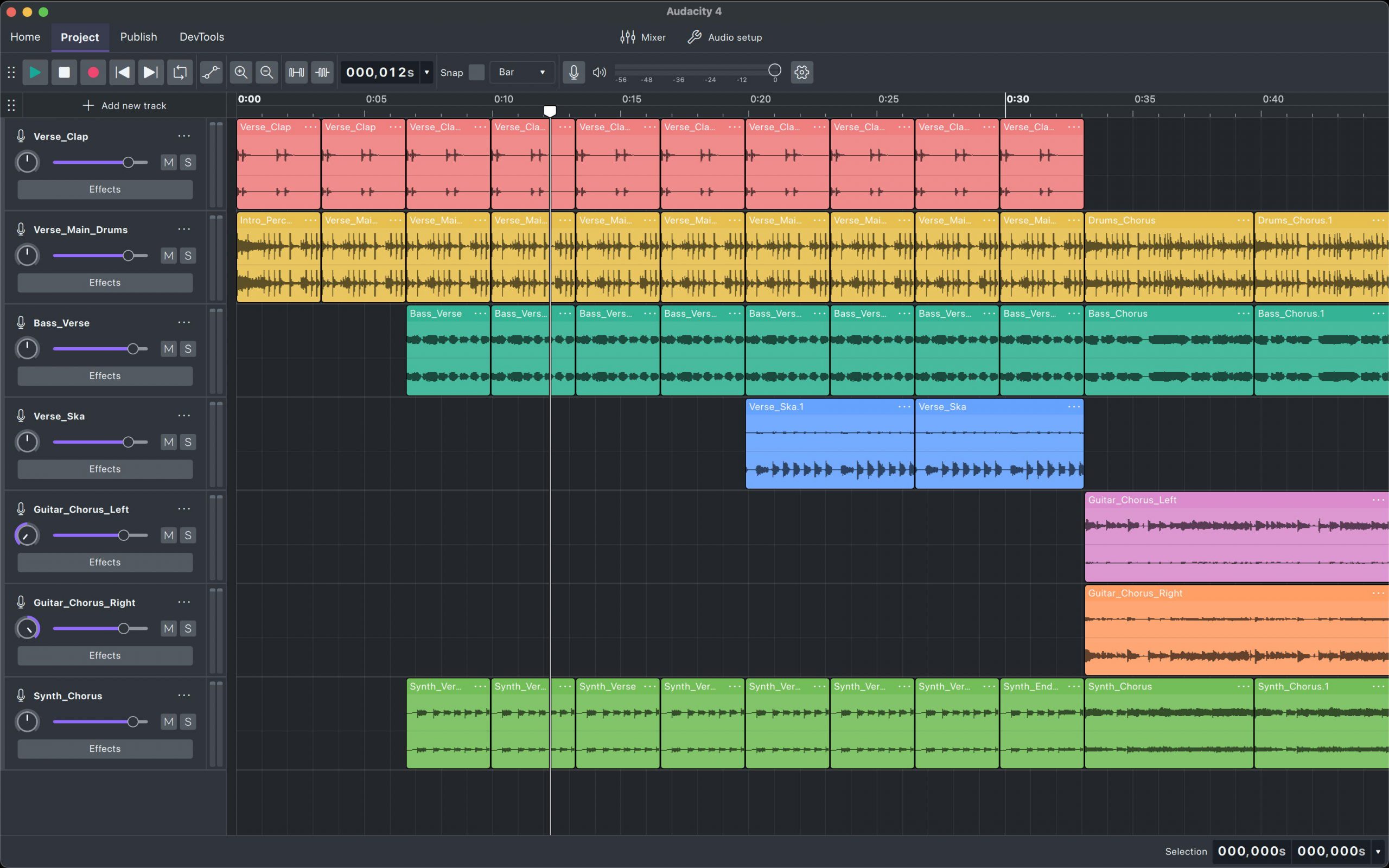
Task: Mute the Verse_Clap track
Action: [168, 162]
